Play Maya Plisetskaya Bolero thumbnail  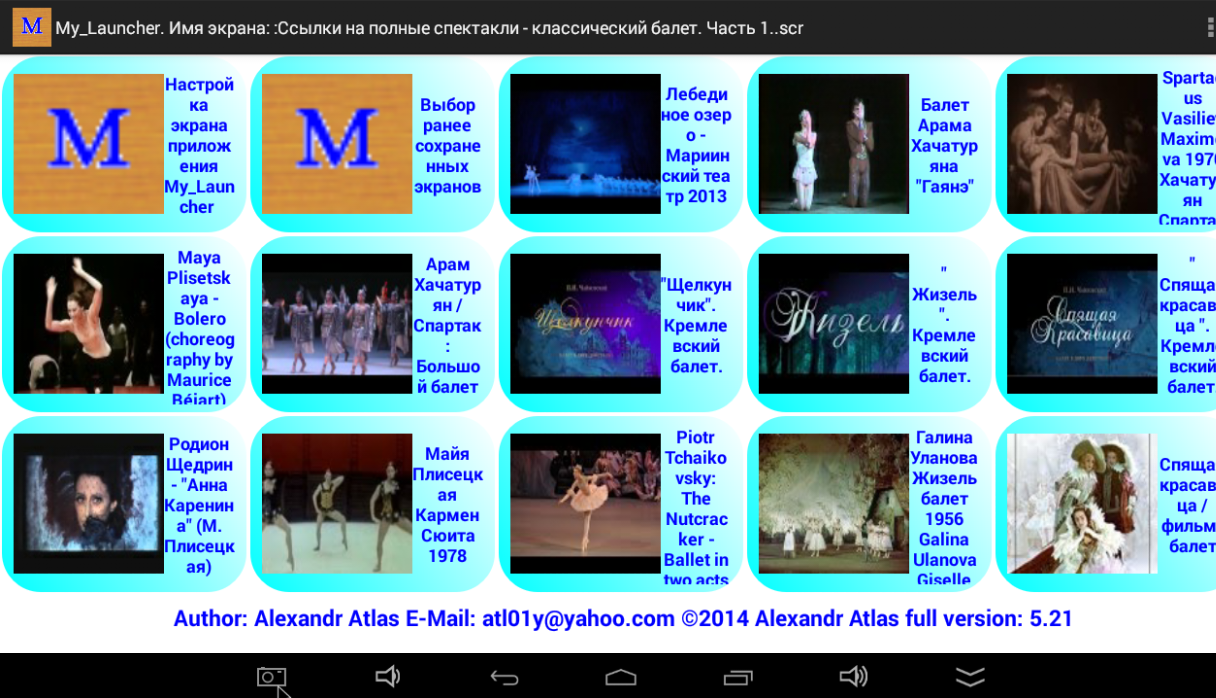coord(88,323)
